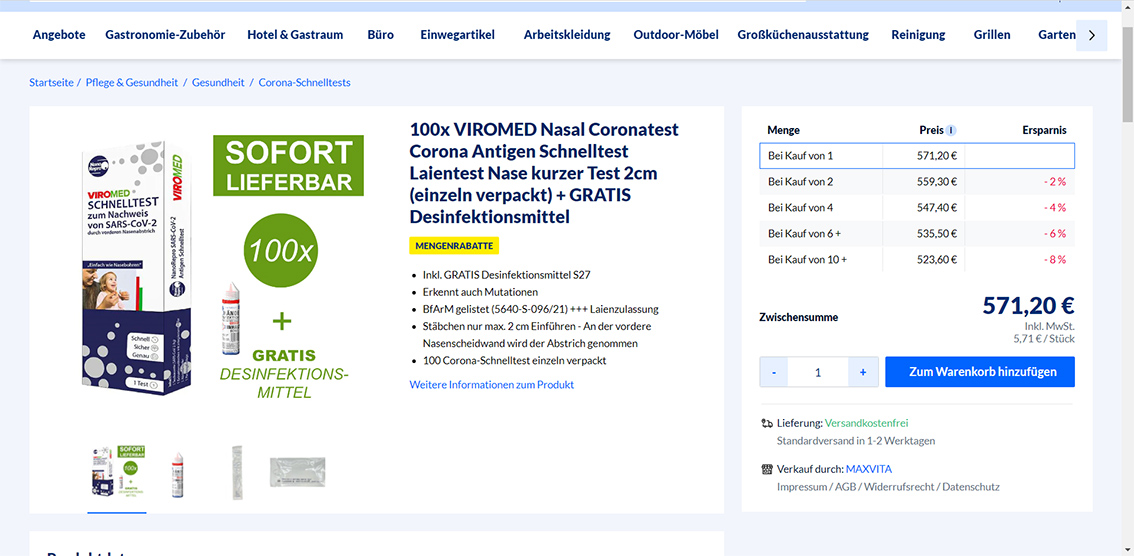
Task: Open the Garten category
Action: (x=1057, y=35)
